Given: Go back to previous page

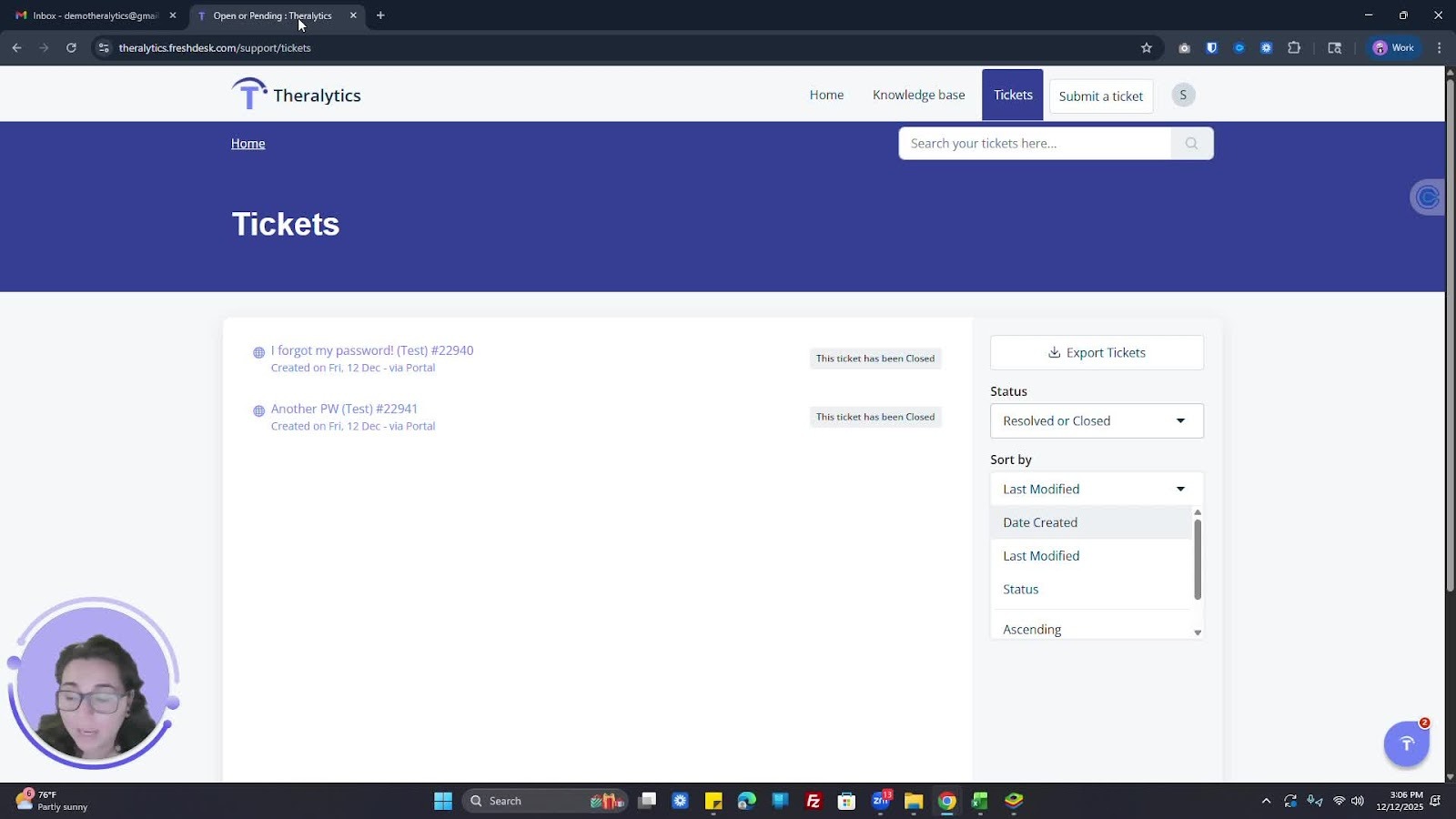Looking at the screenshot, I should [x=16, y=47].
